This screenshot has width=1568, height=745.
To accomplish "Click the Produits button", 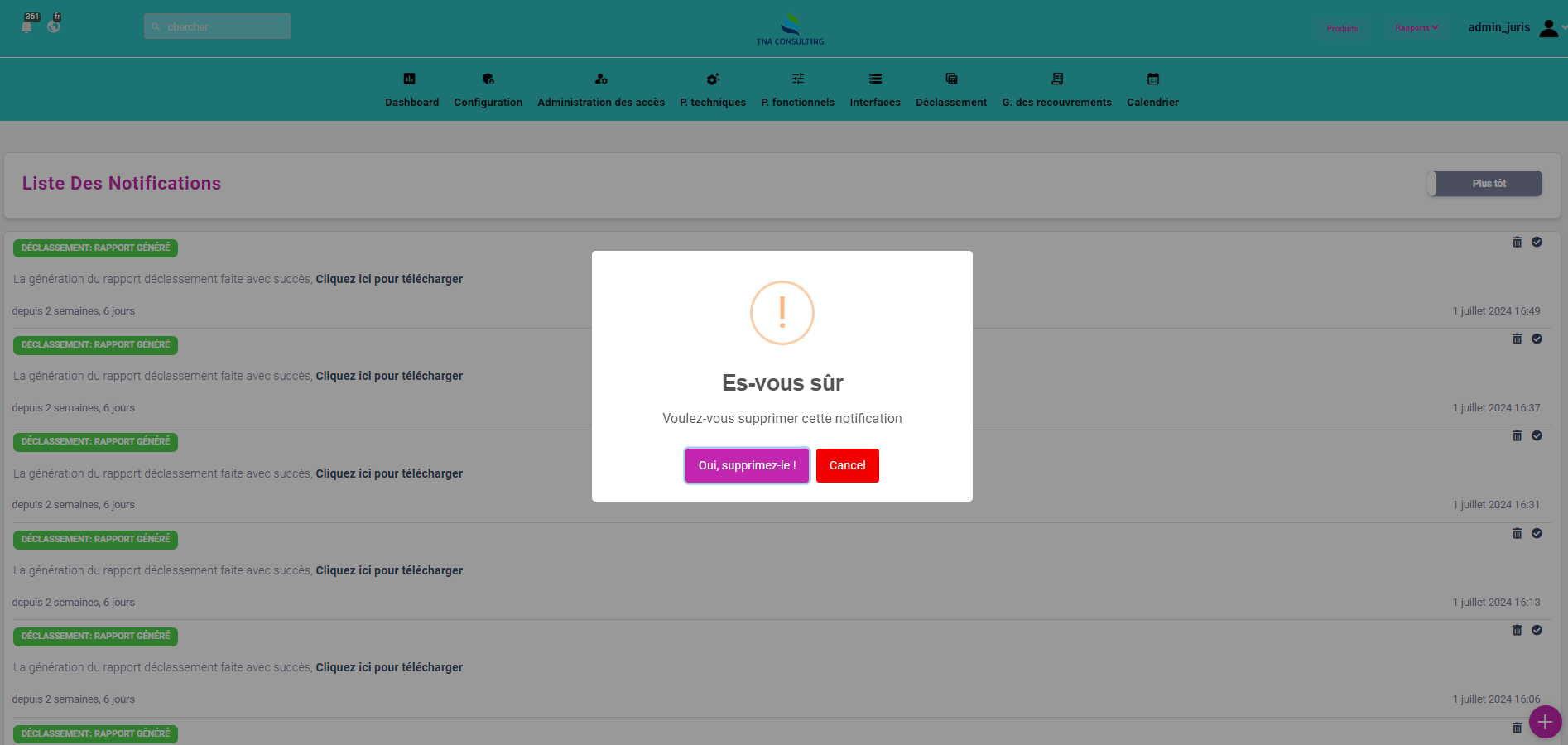I will (x=1342, y=29).
